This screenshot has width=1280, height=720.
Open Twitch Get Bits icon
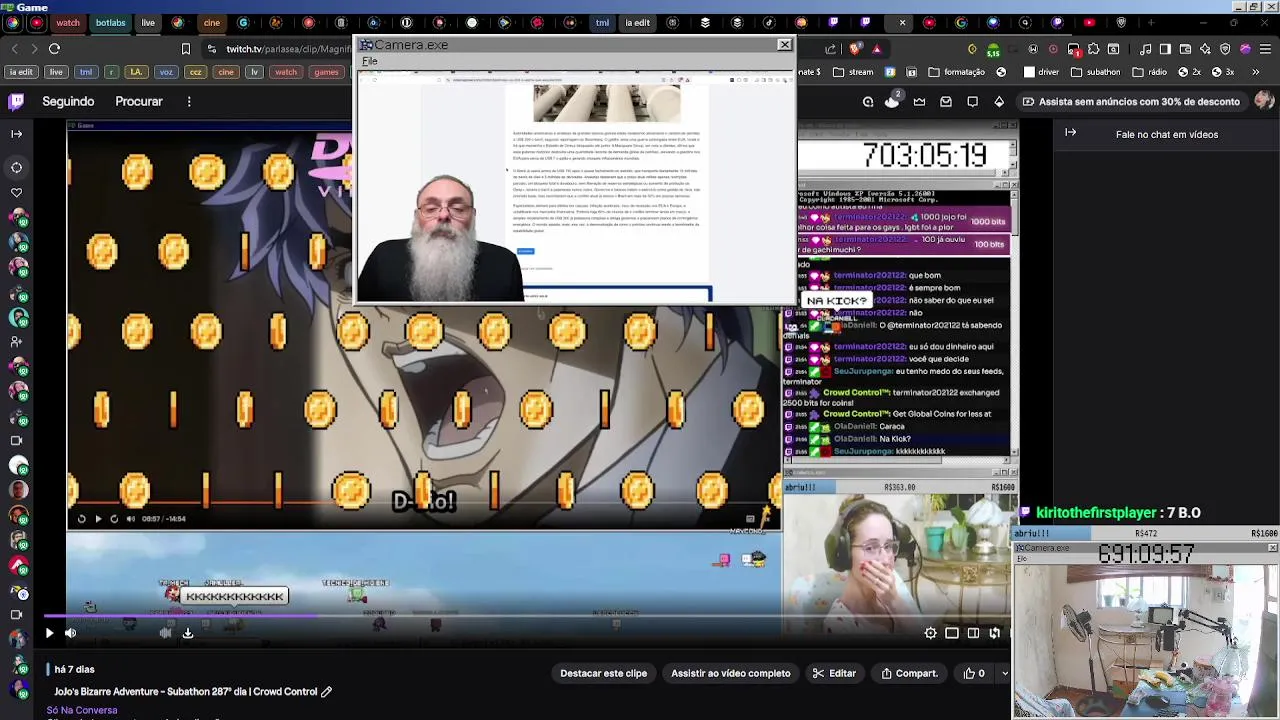pyautogui.click(x=998, y=101)
